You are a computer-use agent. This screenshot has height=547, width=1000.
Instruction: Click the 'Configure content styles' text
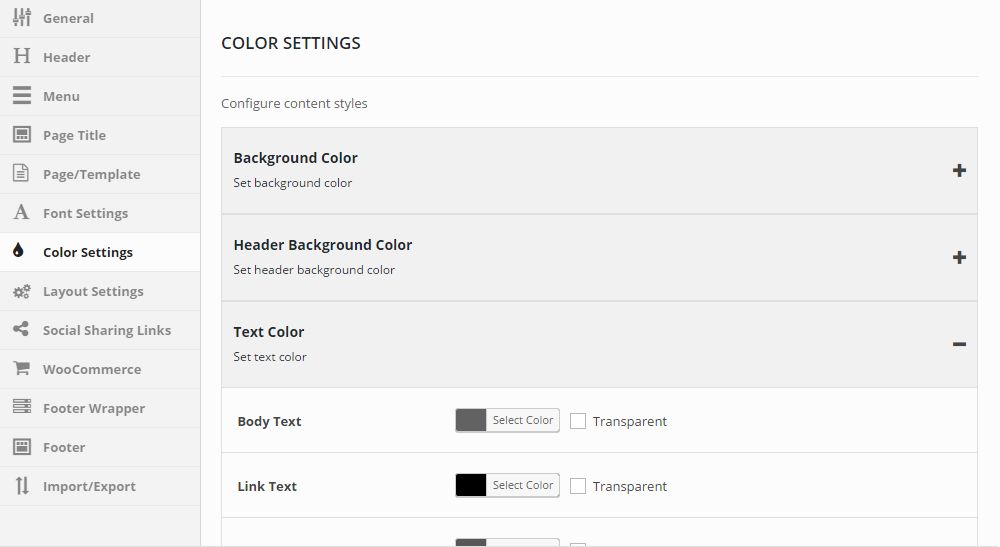coord(294,103)
